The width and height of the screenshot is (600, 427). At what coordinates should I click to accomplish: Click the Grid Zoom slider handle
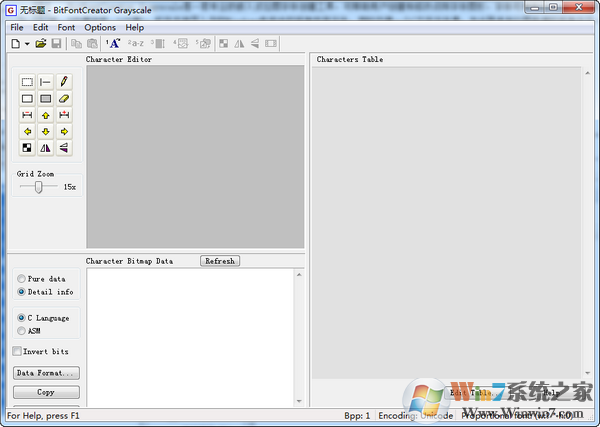click(x=38, y=186)
